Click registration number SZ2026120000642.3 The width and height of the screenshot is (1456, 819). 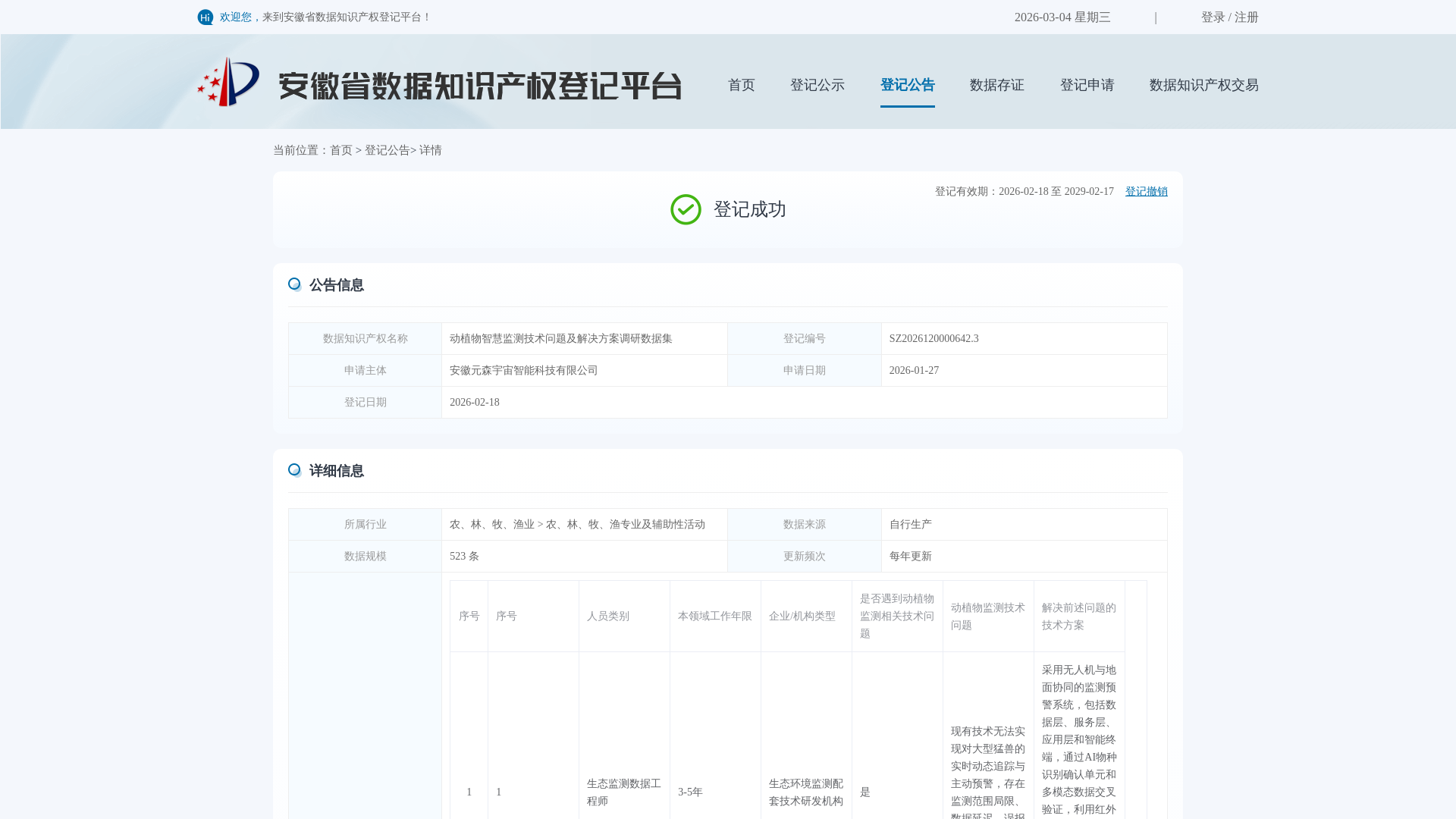click(934, 339)
